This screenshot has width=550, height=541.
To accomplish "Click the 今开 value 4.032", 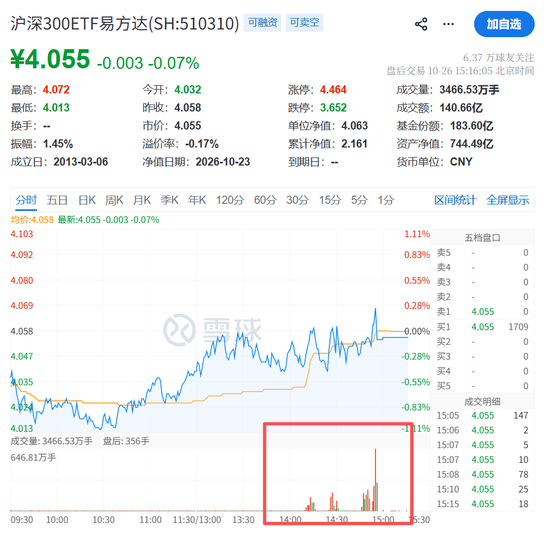I will pos(188,90).
